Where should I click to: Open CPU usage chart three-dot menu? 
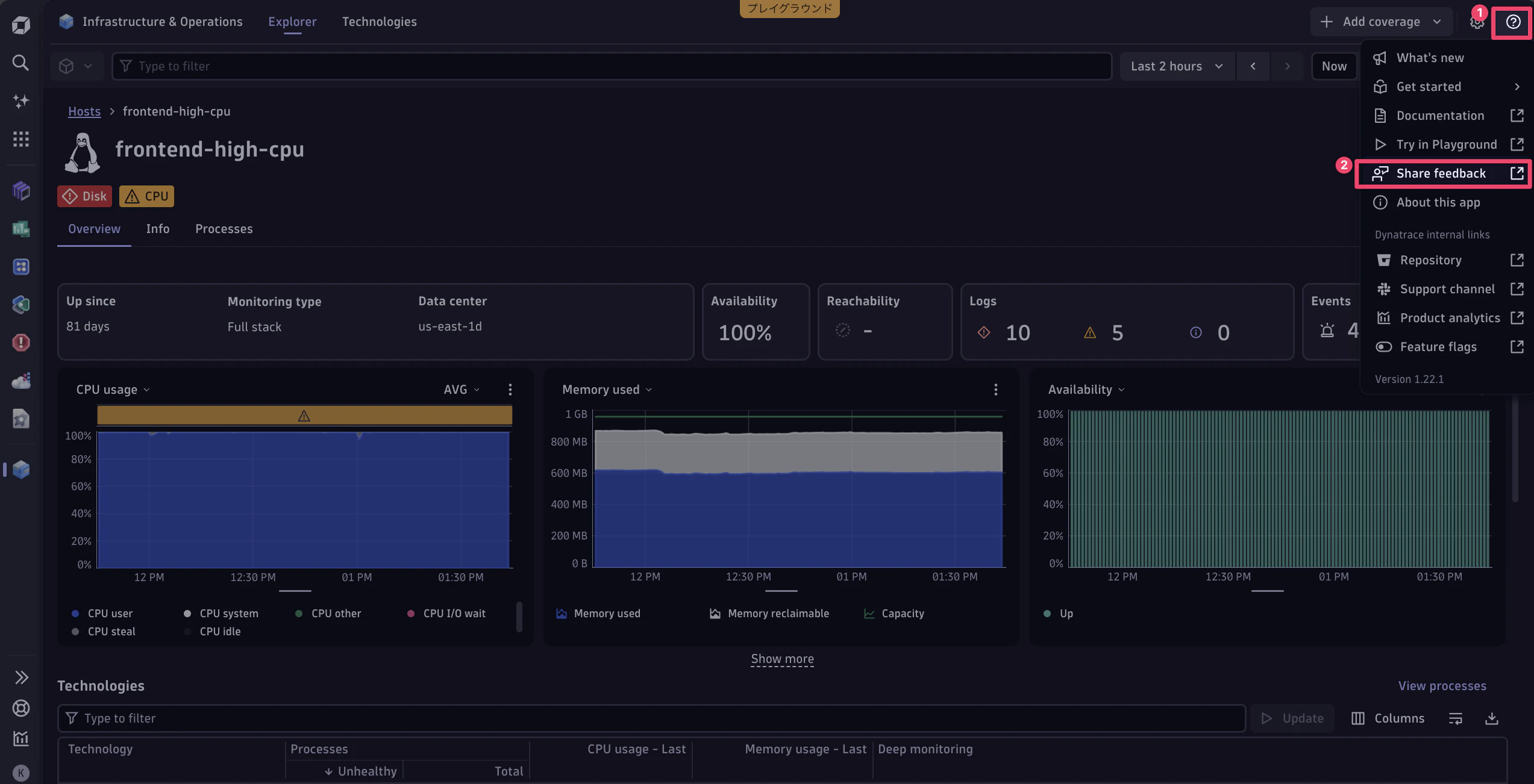(510, 390)
